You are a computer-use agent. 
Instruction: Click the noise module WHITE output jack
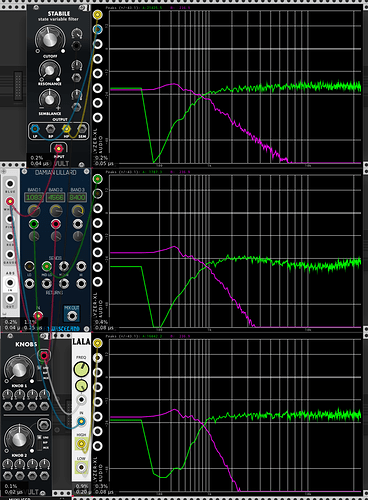tap(10, 201)
